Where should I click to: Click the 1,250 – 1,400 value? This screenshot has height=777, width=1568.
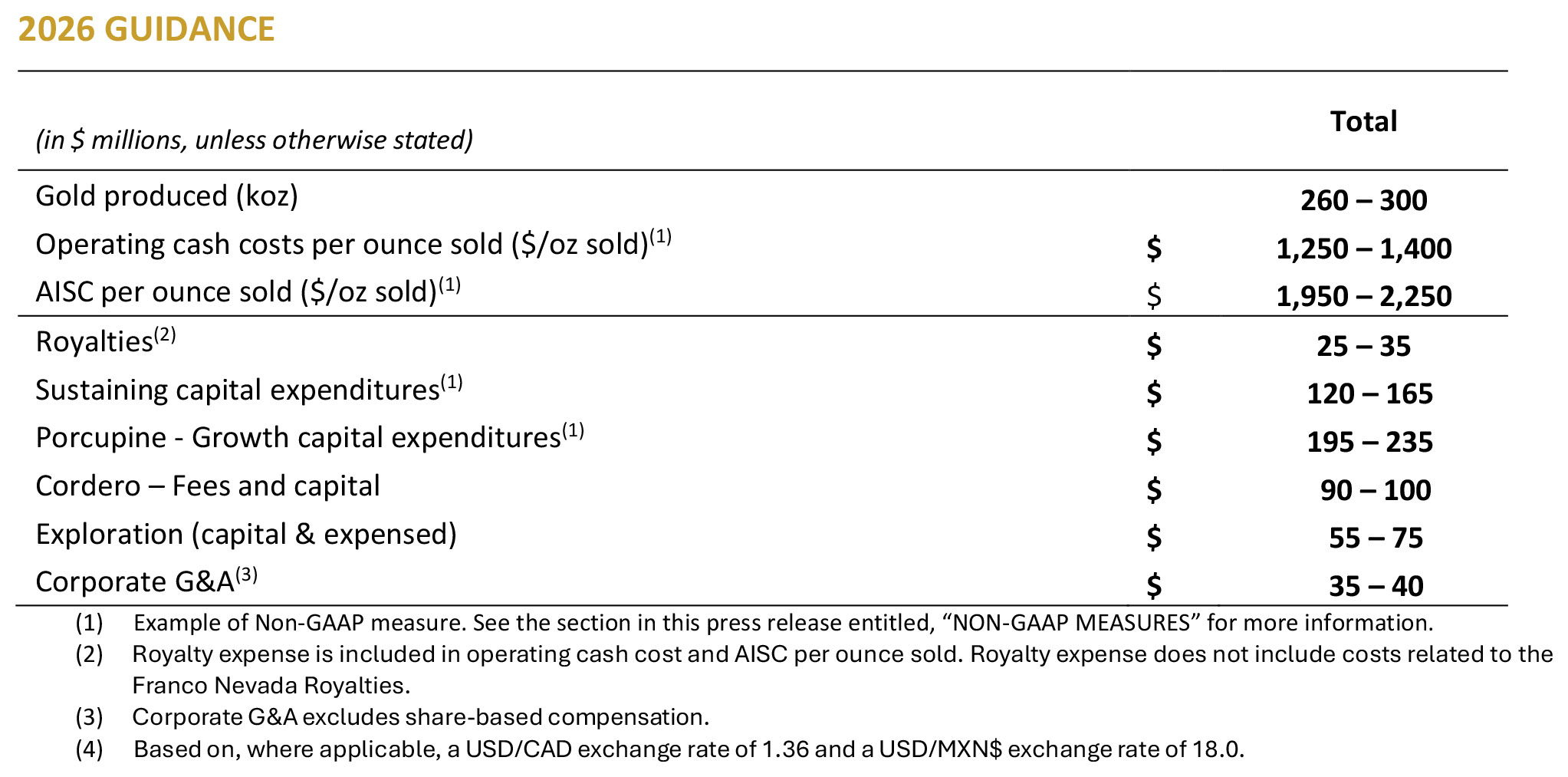pyautogui.click(x=1363, y=249)
